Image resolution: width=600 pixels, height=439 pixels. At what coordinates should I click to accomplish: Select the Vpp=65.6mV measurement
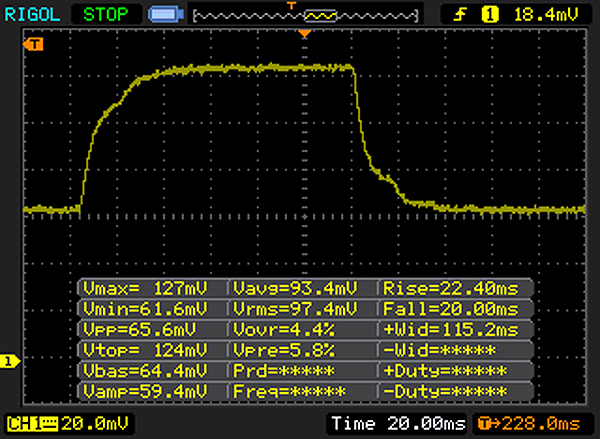click(x=152, y=328)
